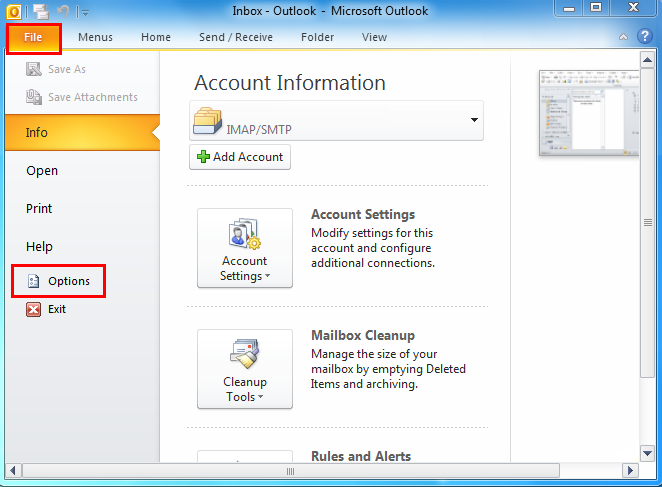662x487 pixels.
Task: Click the Rules and Alerts heading
Action: (361, 456)
